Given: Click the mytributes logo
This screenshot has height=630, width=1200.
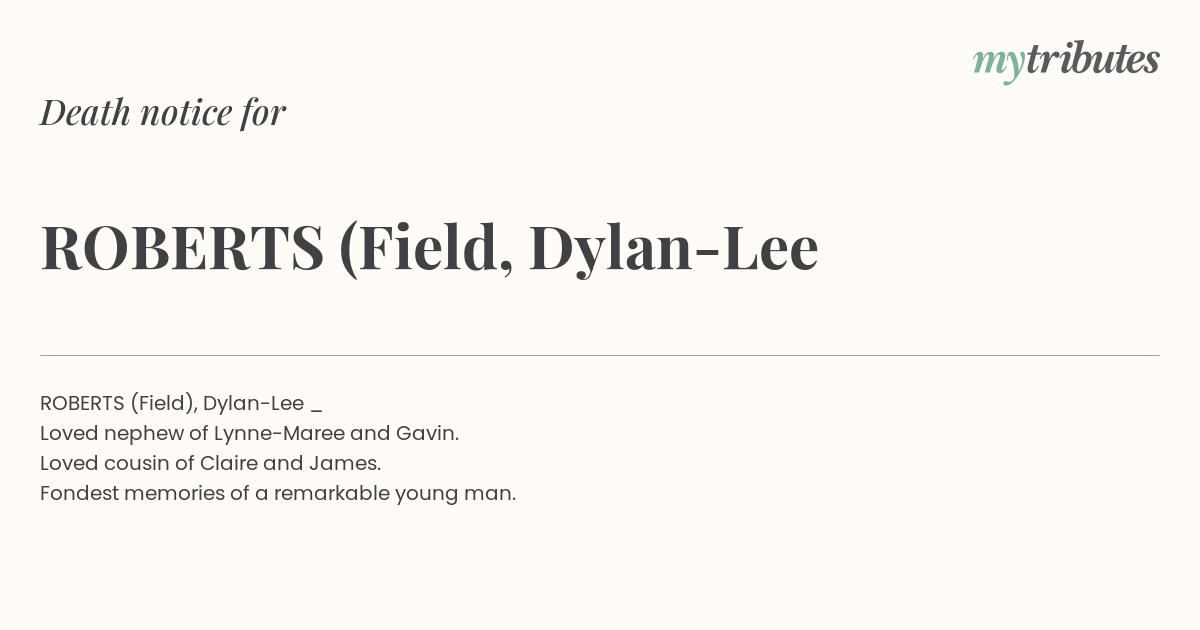Looking at the screenshot, I should coord(1066,61).
